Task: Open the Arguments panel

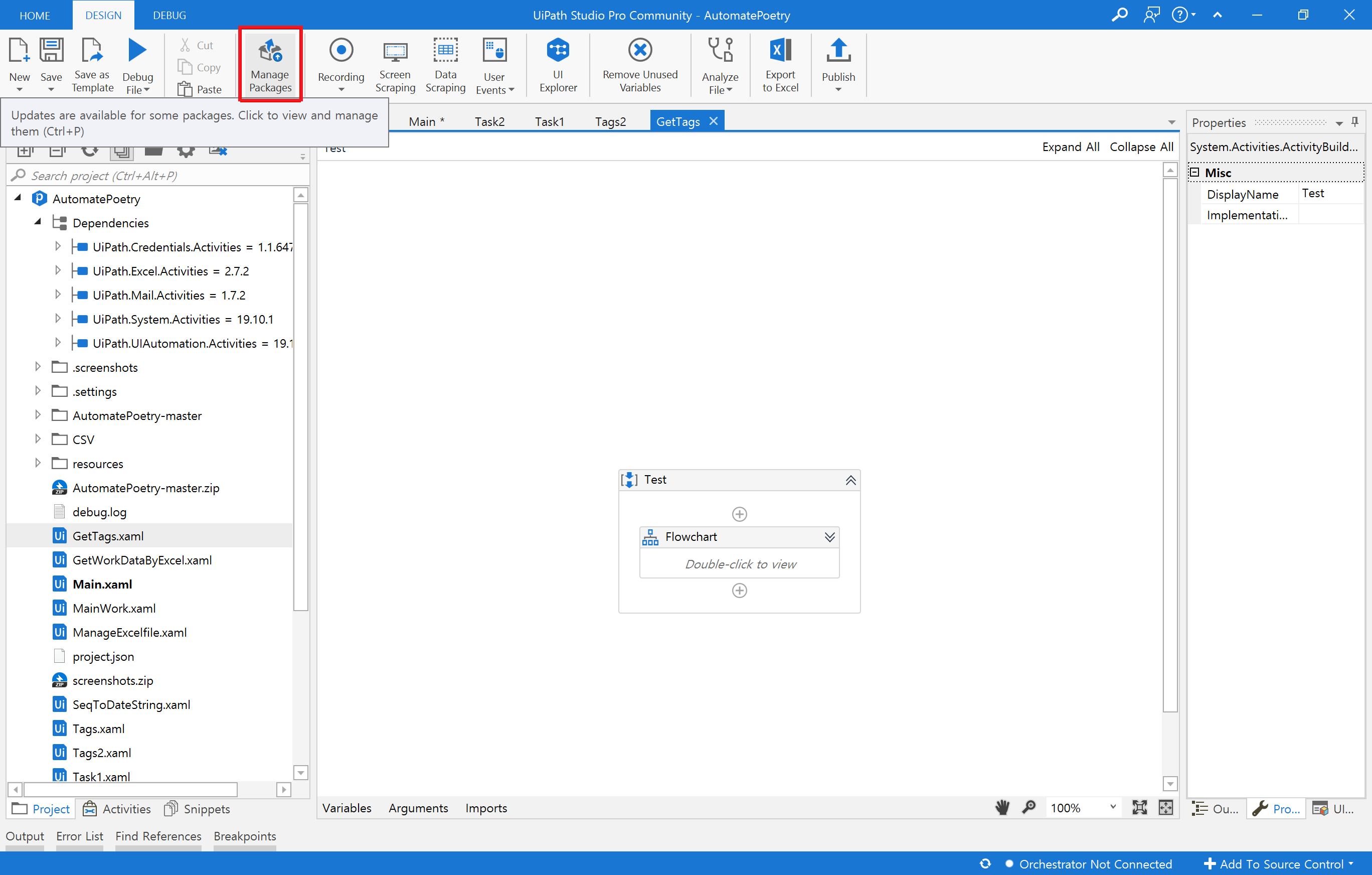Action: click(x=418, y=807)
